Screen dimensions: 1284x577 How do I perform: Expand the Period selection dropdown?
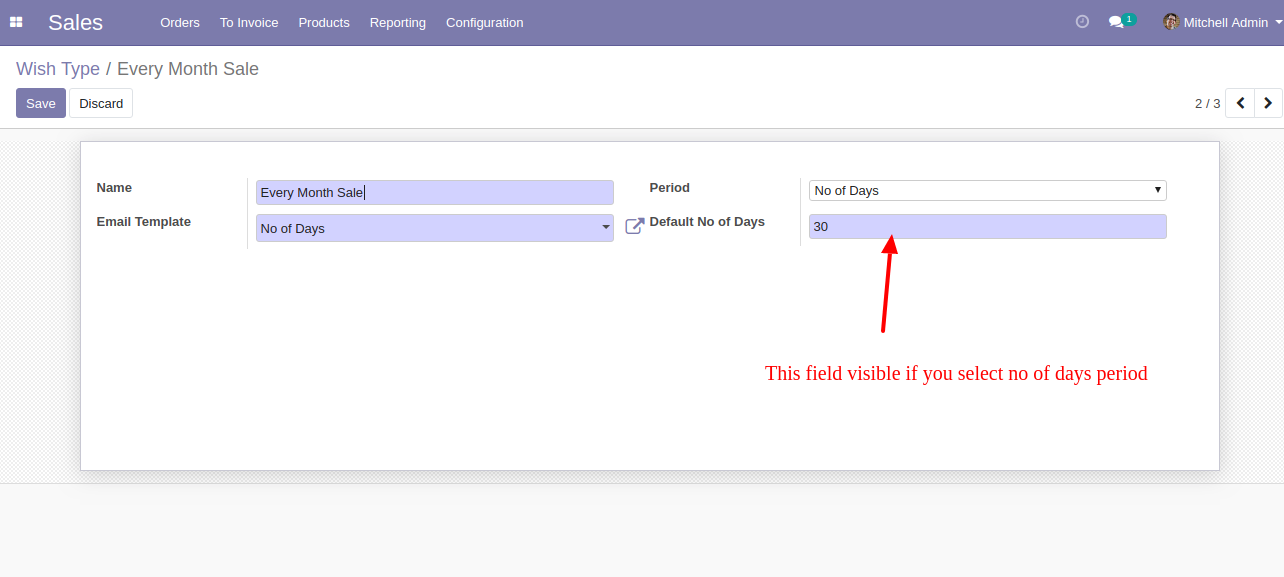point(987,190)
